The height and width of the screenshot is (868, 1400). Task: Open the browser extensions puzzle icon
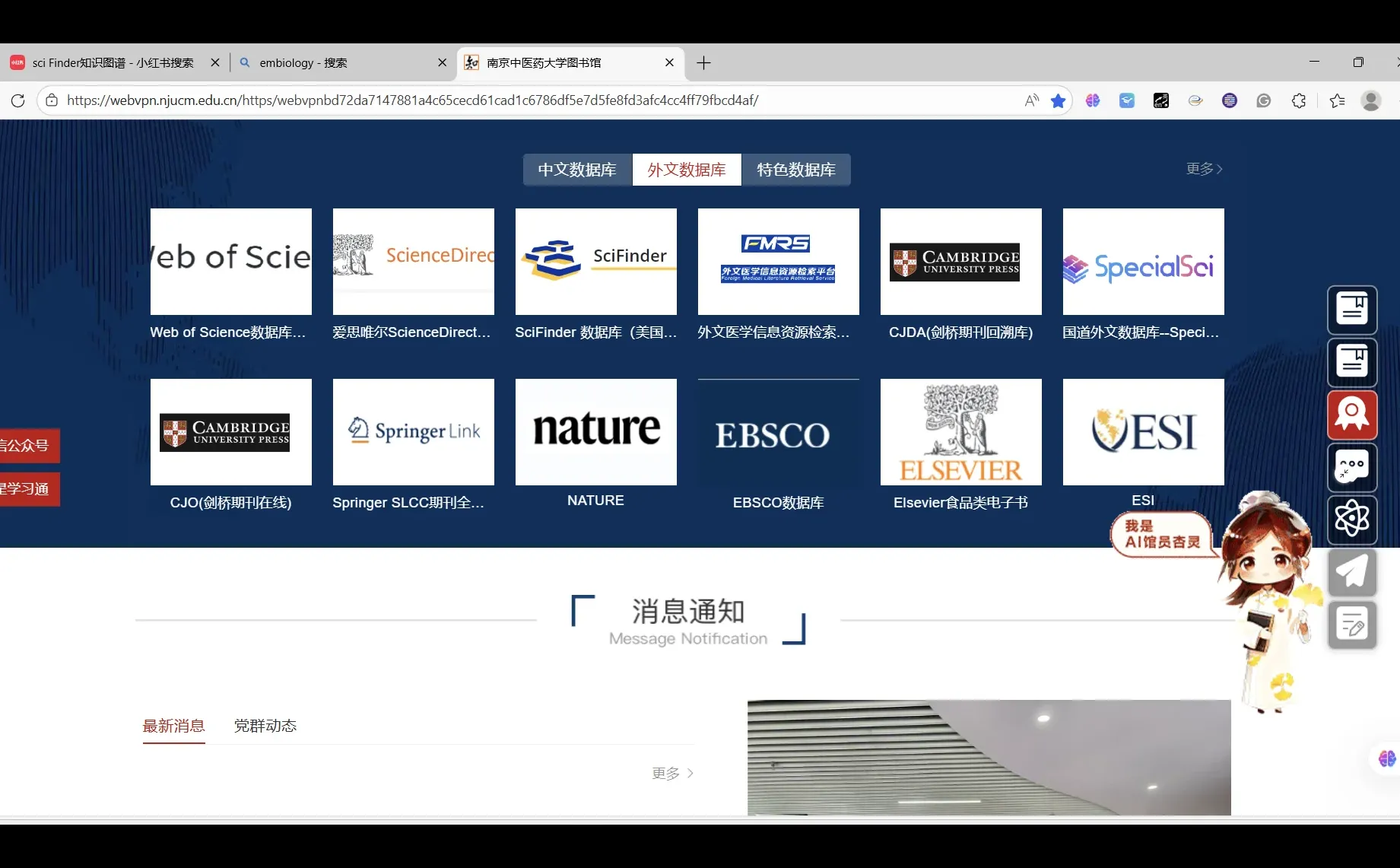tap(1299, 100)
